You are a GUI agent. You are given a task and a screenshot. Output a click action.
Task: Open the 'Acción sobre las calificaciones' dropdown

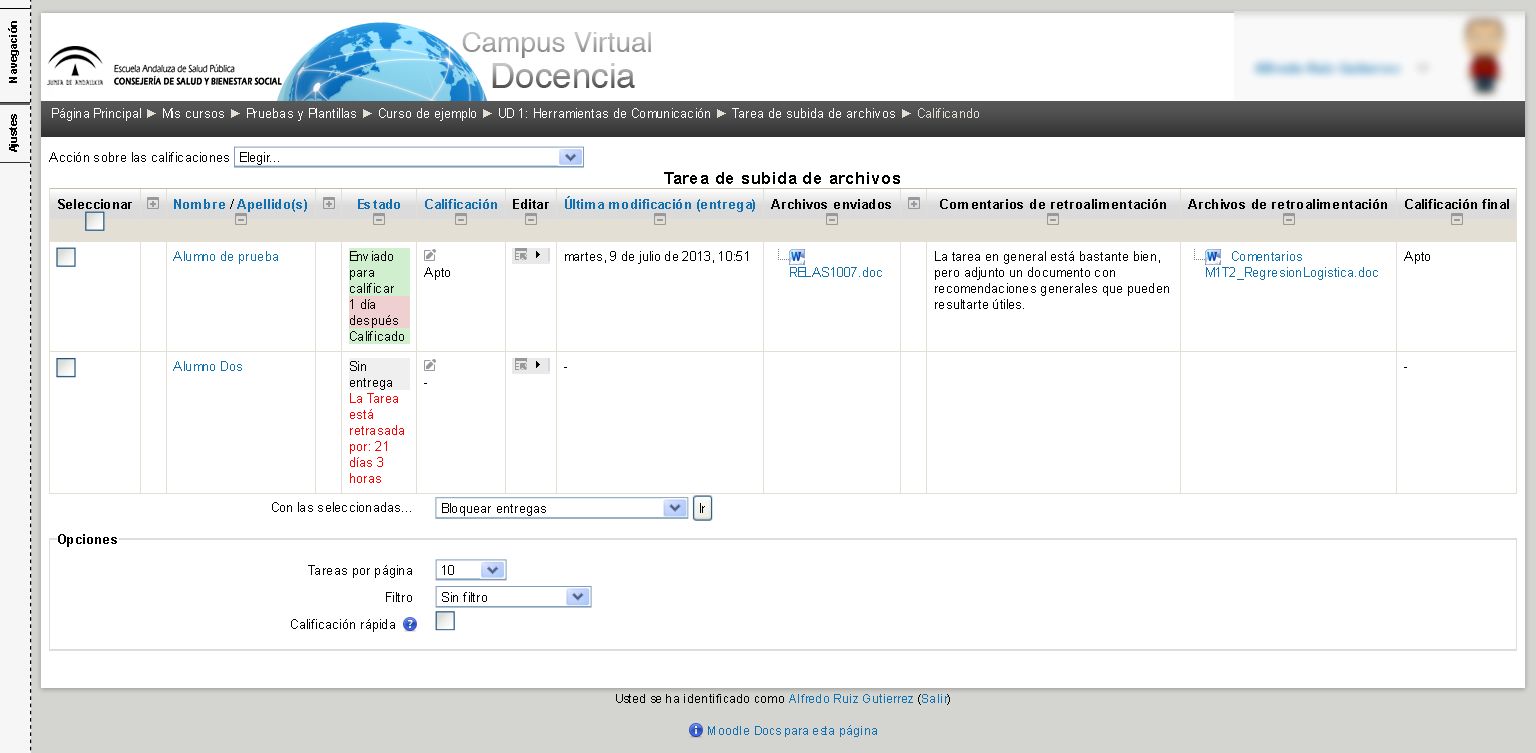pyautogui.click(x=408, y=158)
